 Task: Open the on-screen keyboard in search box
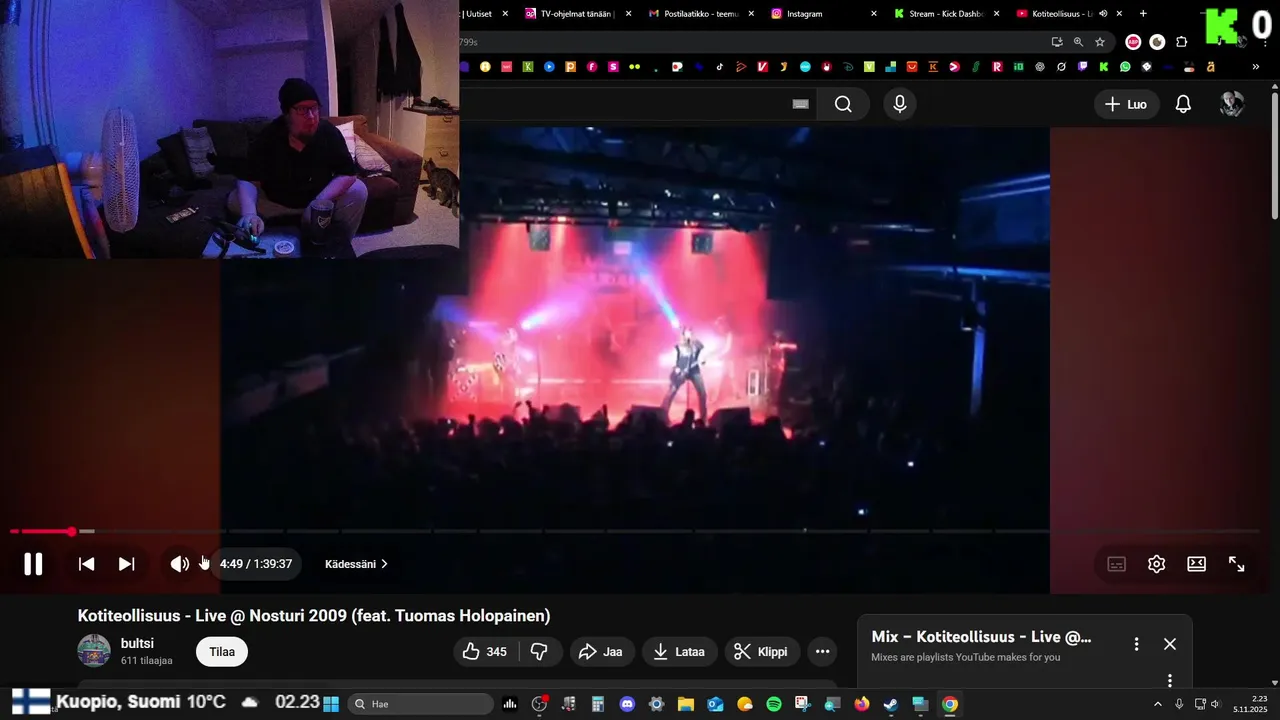pyautogui.click(x=800, y=104)
